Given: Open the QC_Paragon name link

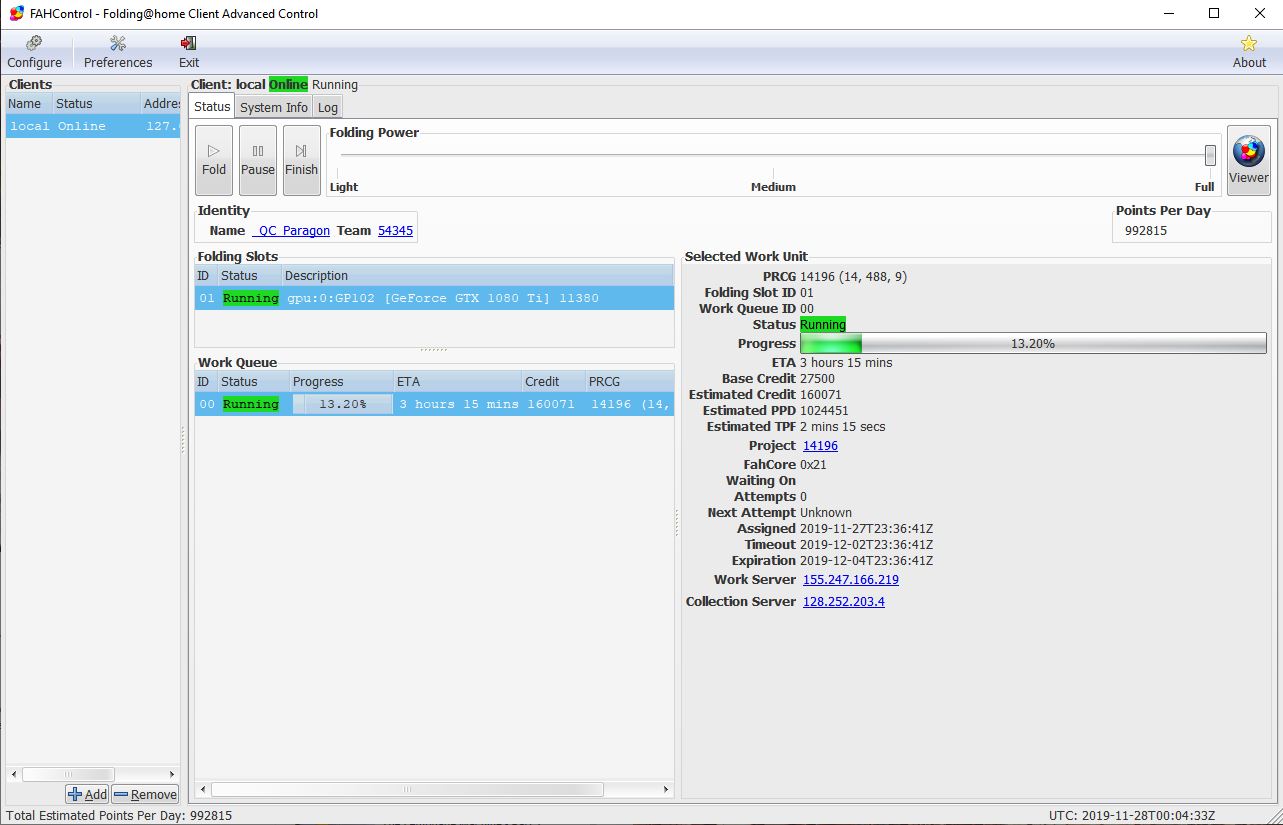Looking at the screenshot, I should 291,231.
